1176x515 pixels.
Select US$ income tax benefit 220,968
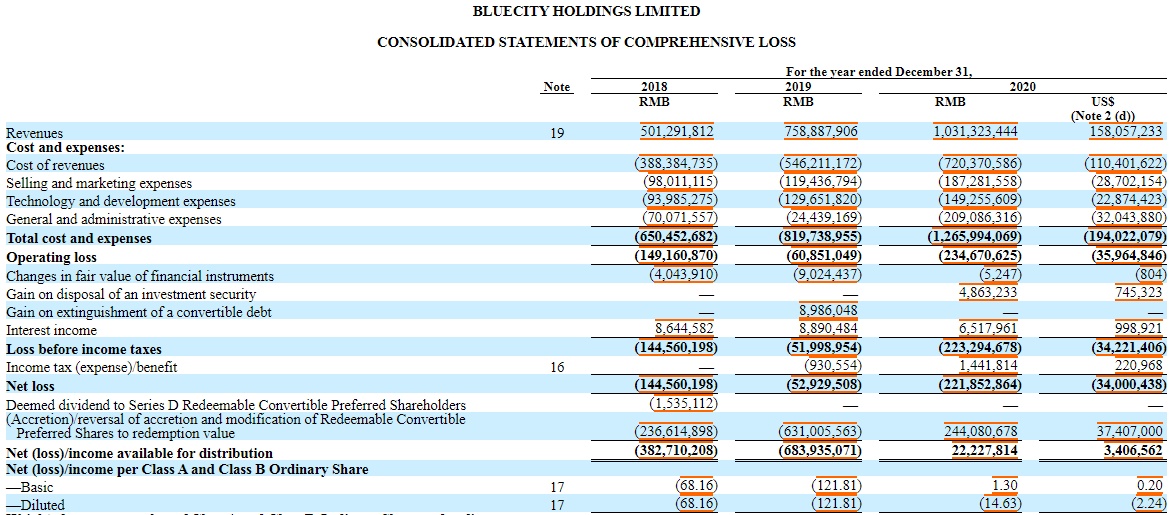point(1138,367)
